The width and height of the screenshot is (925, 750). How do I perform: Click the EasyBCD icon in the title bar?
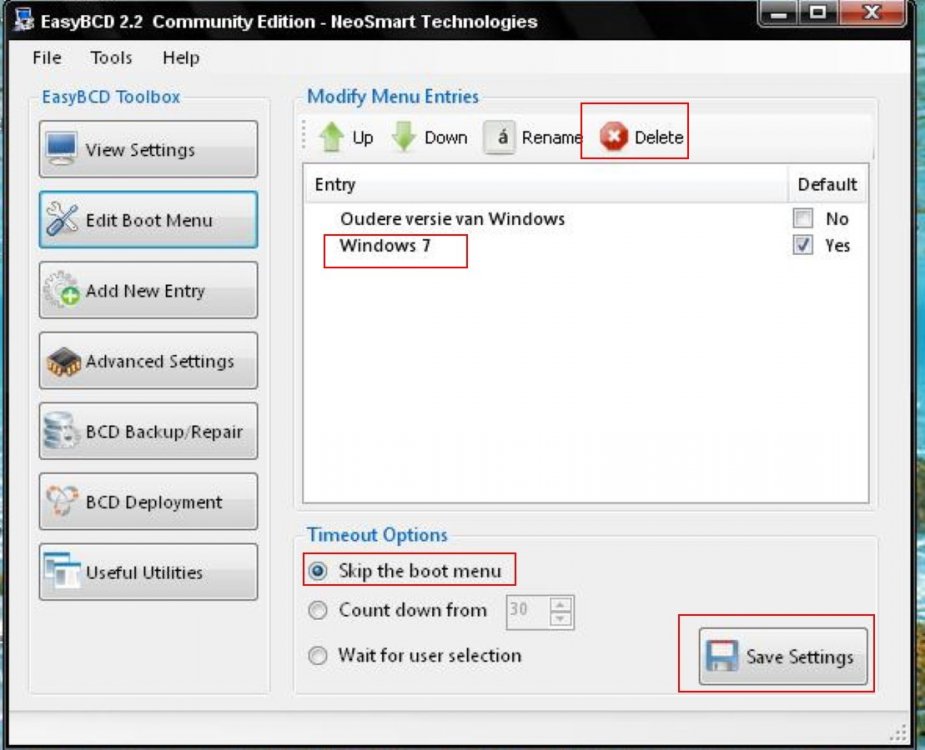(24, 20)
